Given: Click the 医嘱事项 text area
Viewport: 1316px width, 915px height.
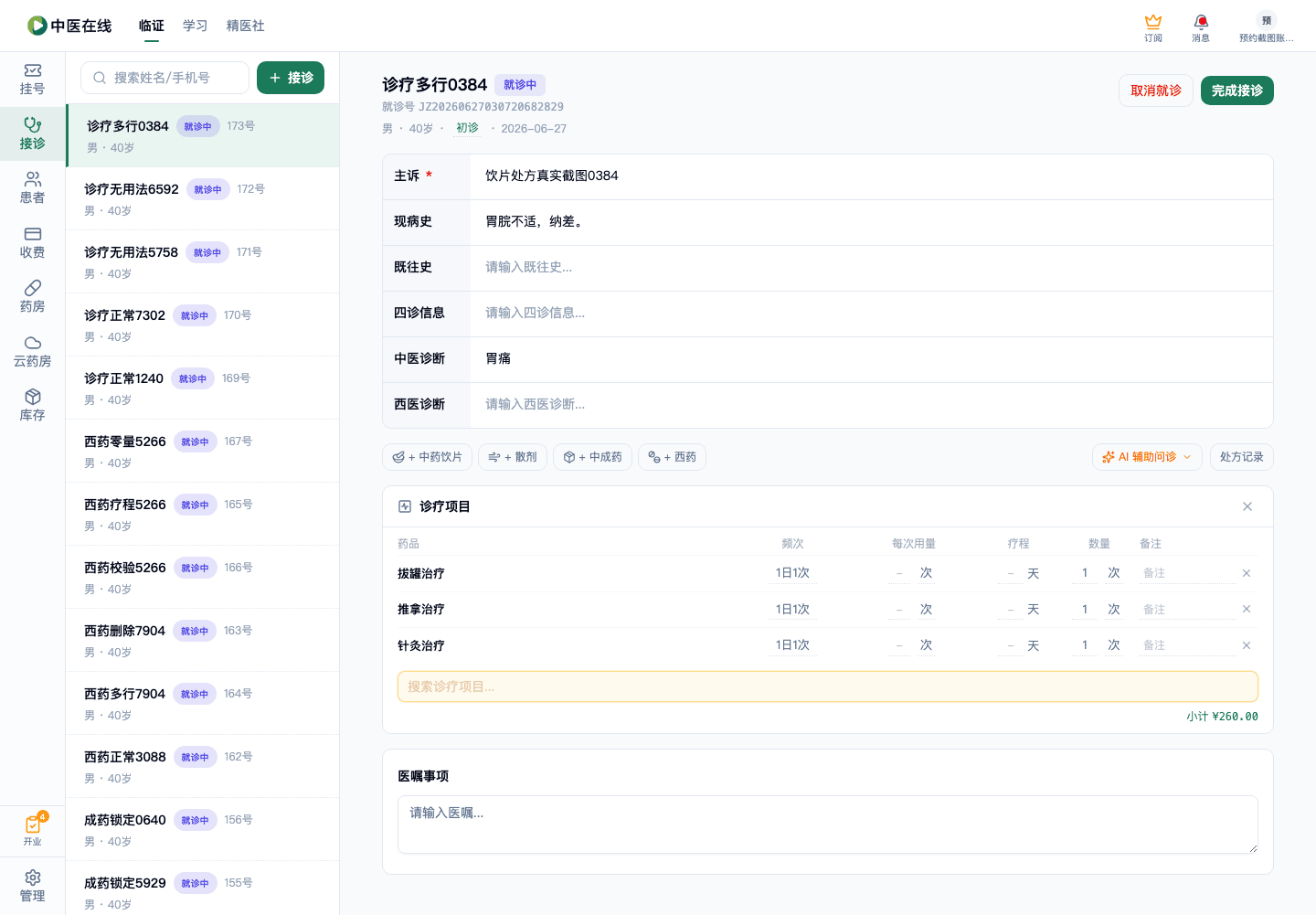Looking at the screenshot, I should [x=828, y=825].
